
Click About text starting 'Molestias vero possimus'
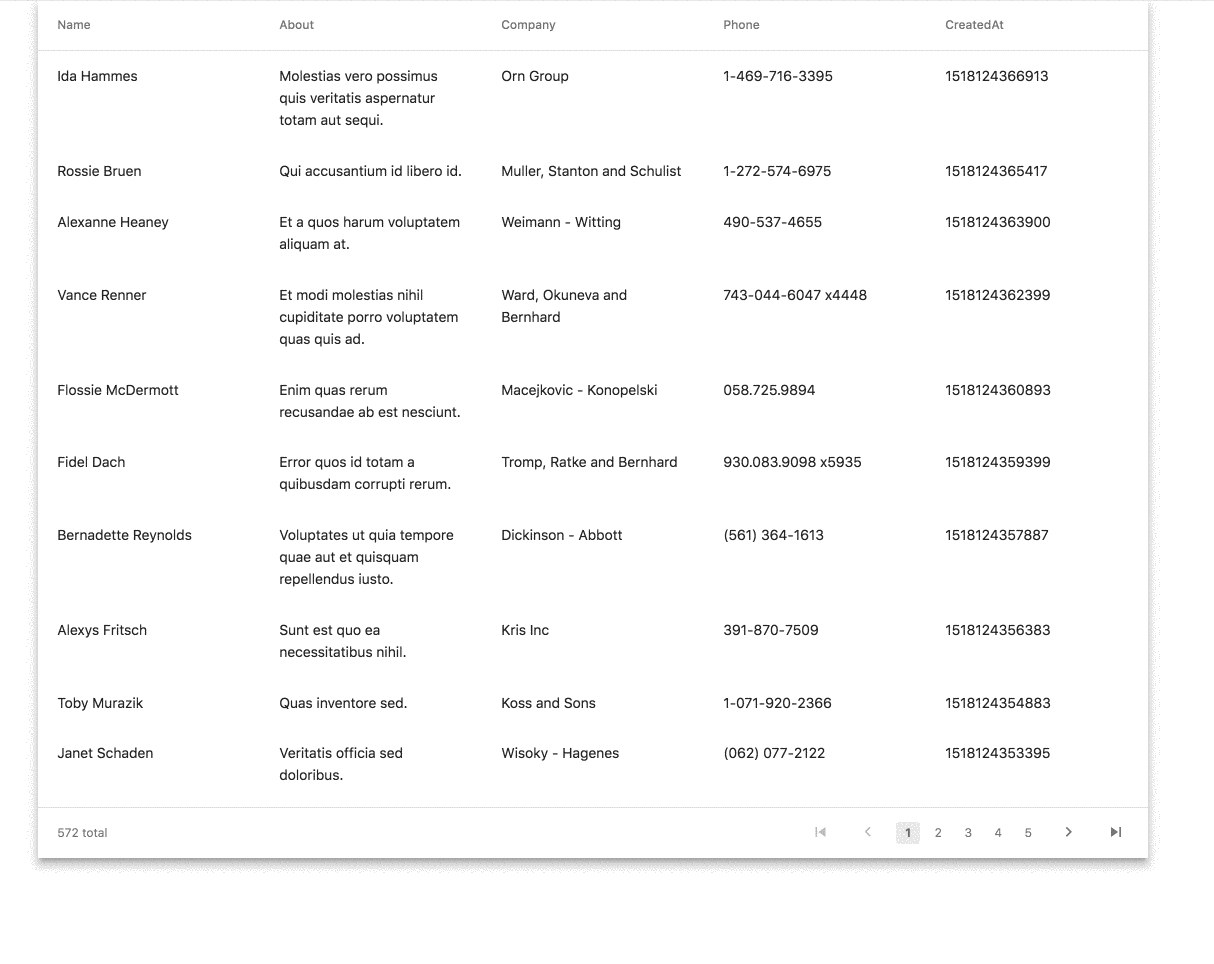click(x=358, y=98)
